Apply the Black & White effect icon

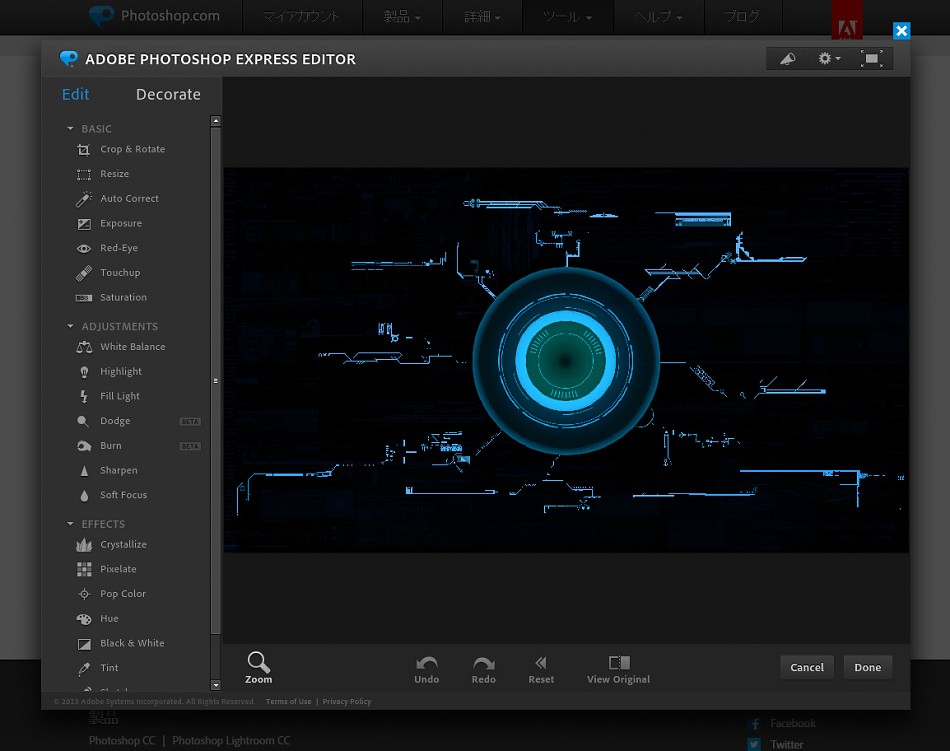click(x=84, y=644)
